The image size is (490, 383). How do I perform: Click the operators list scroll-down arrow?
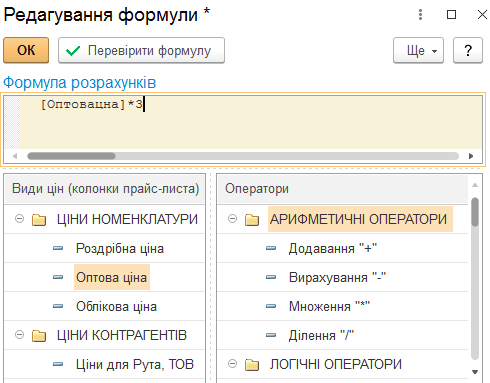click(475, 372)
